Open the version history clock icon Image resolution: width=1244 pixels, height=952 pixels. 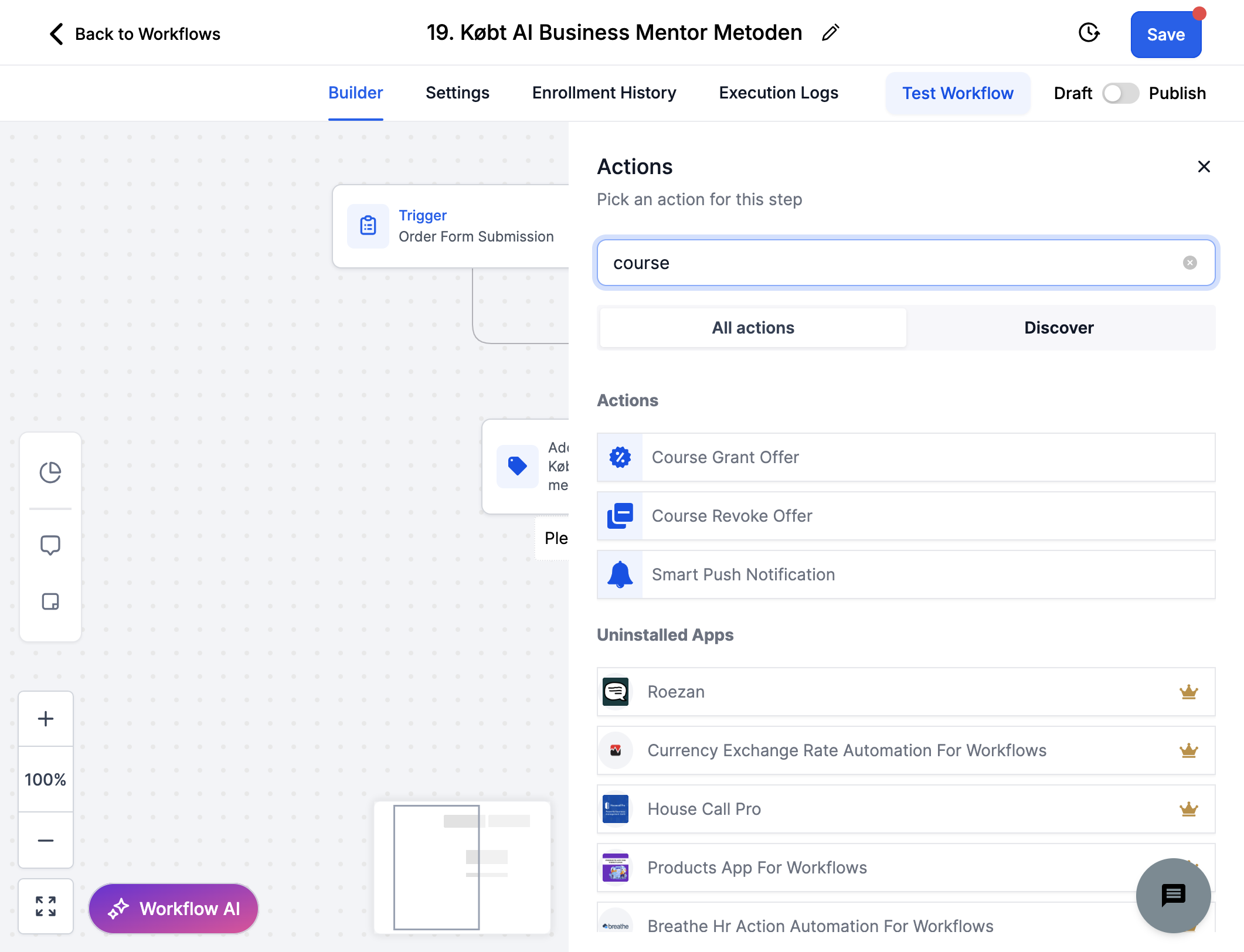pos(1089,33)
